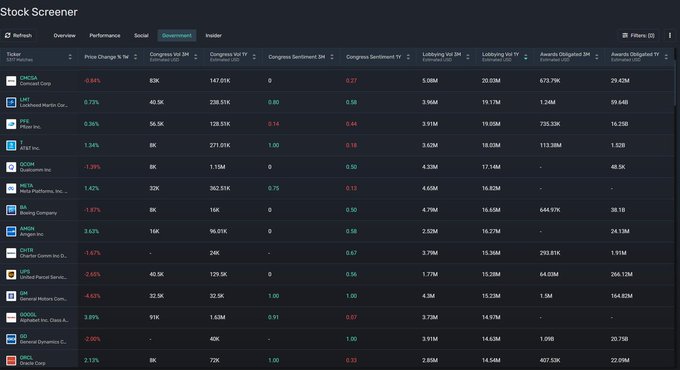Open the UPS ticker link
This screenshot has width=680, height=370.
click(x=25, y=272)
